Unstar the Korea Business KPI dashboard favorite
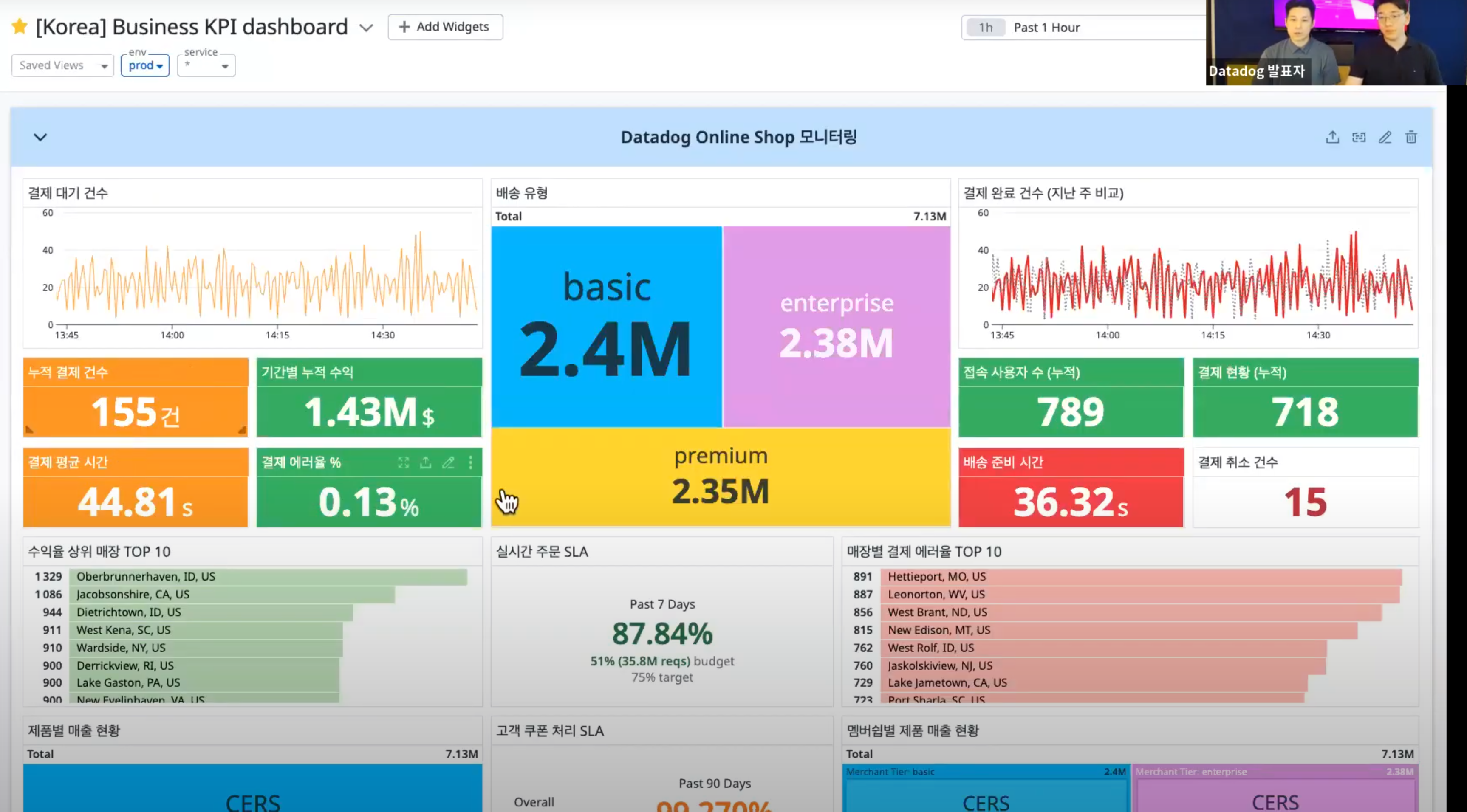This screenshot has height=812, width=1467. click(20, 26)
